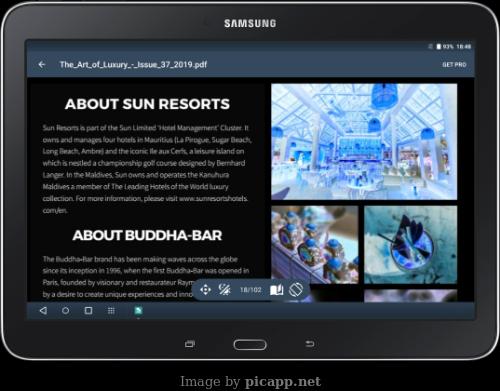Tap the tablet's physical home button
500x391 pixels.
(x=250, y=344)
